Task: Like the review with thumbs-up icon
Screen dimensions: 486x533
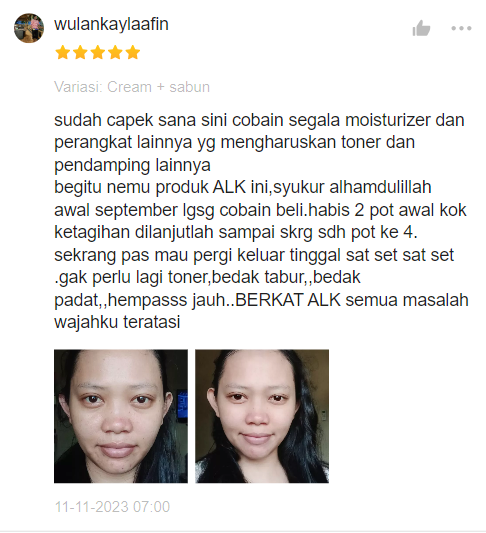Action: click(421, 28)
